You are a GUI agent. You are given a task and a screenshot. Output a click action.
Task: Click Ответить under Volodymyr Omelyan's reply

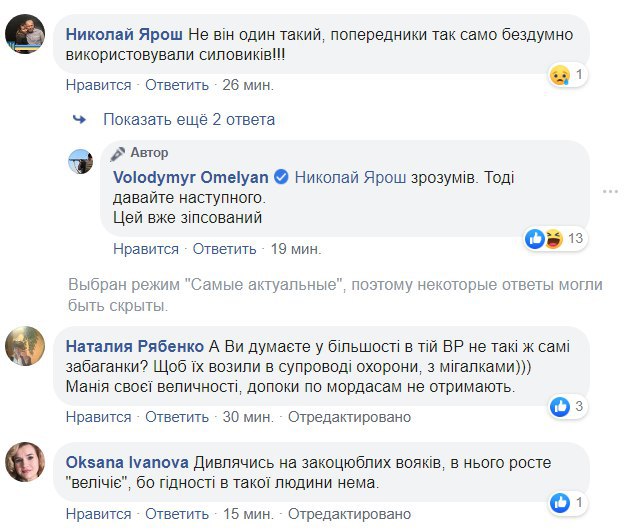[225, 249]
